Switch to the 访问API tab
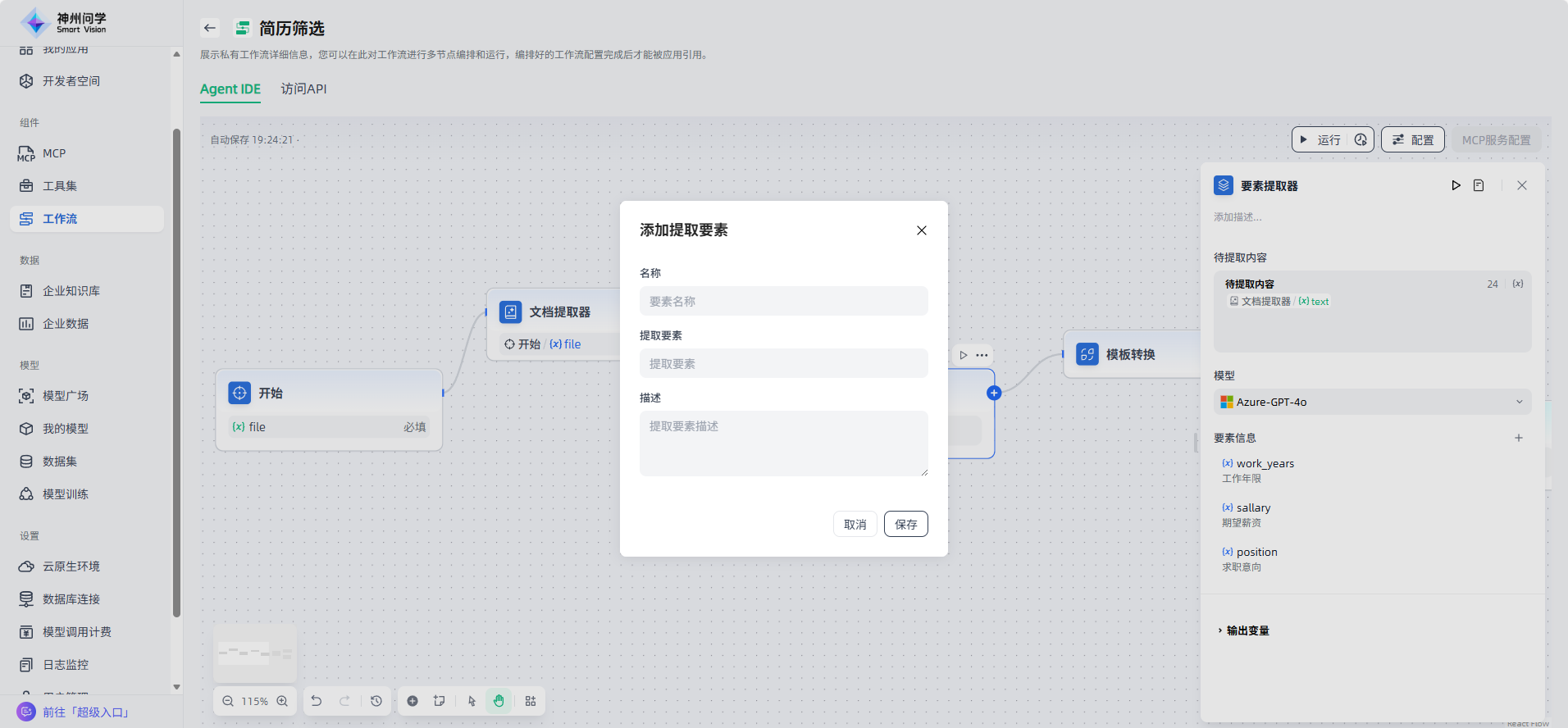 coord(303,89)
